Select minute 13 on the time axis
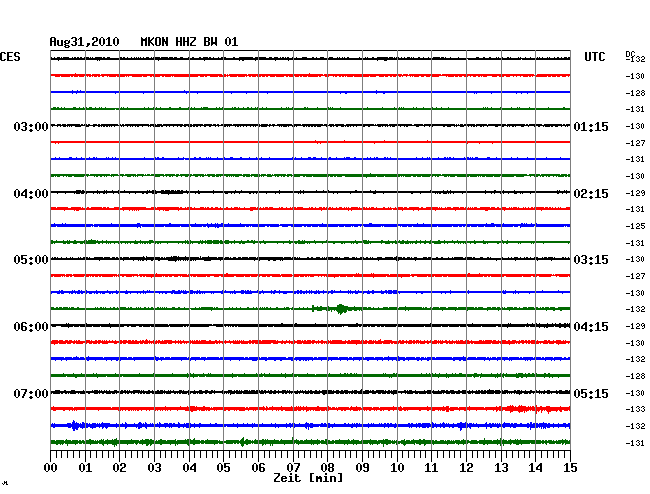 [501, 467]
